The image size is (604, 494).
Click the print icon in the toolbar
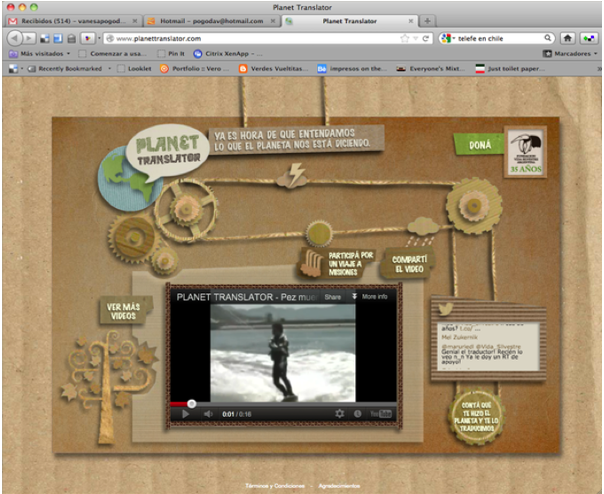pos(72,39)
